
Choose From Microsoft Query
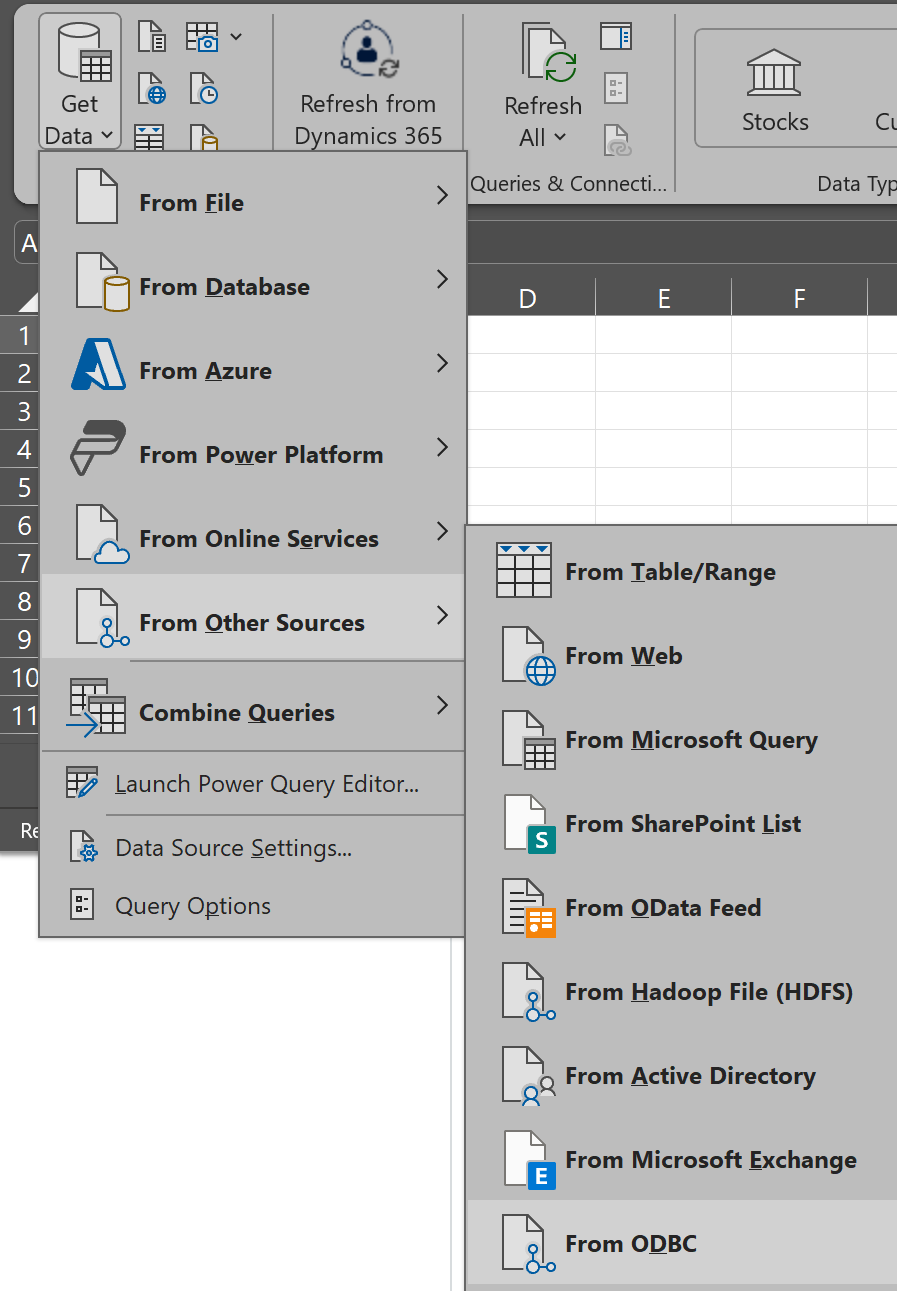pyautogui.click(x=682, y=740)
